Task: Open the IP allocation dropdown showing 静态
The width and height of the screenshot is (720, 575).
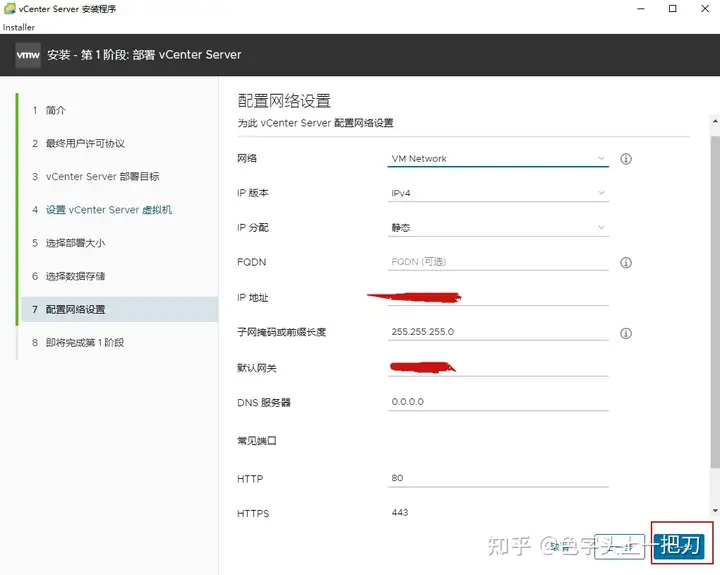Action: point(498,227)
